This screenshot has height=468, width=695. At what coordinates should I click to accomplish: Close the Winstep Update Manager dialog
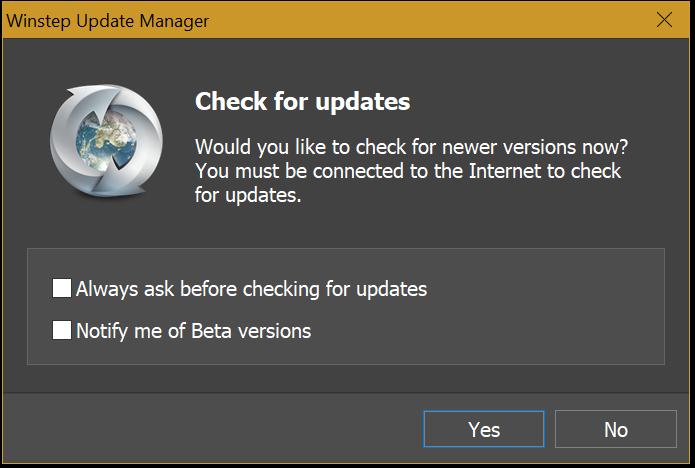click(x=664, y=20)
